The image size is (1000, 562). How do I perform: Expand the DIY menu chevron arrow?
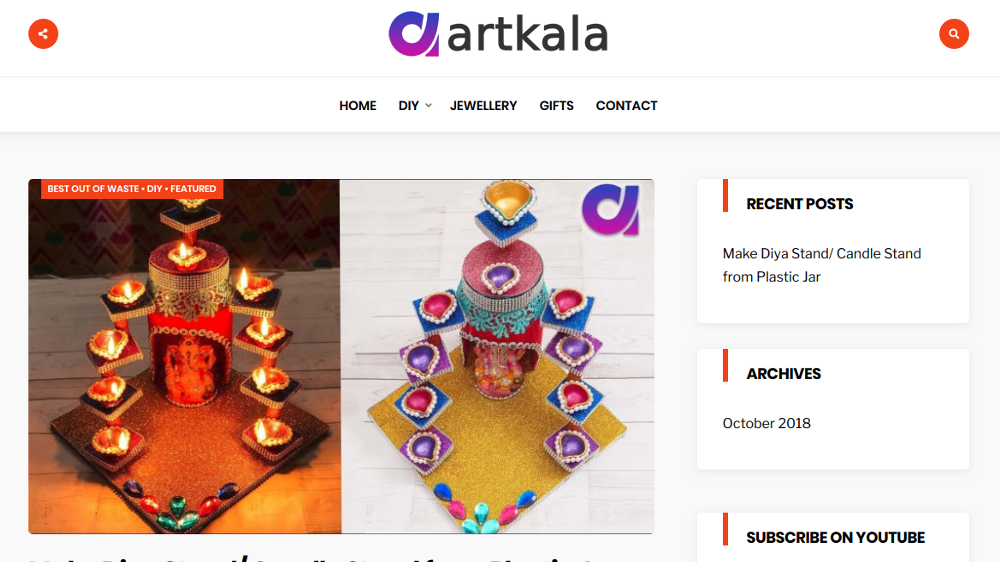click(x=429, y=106)
